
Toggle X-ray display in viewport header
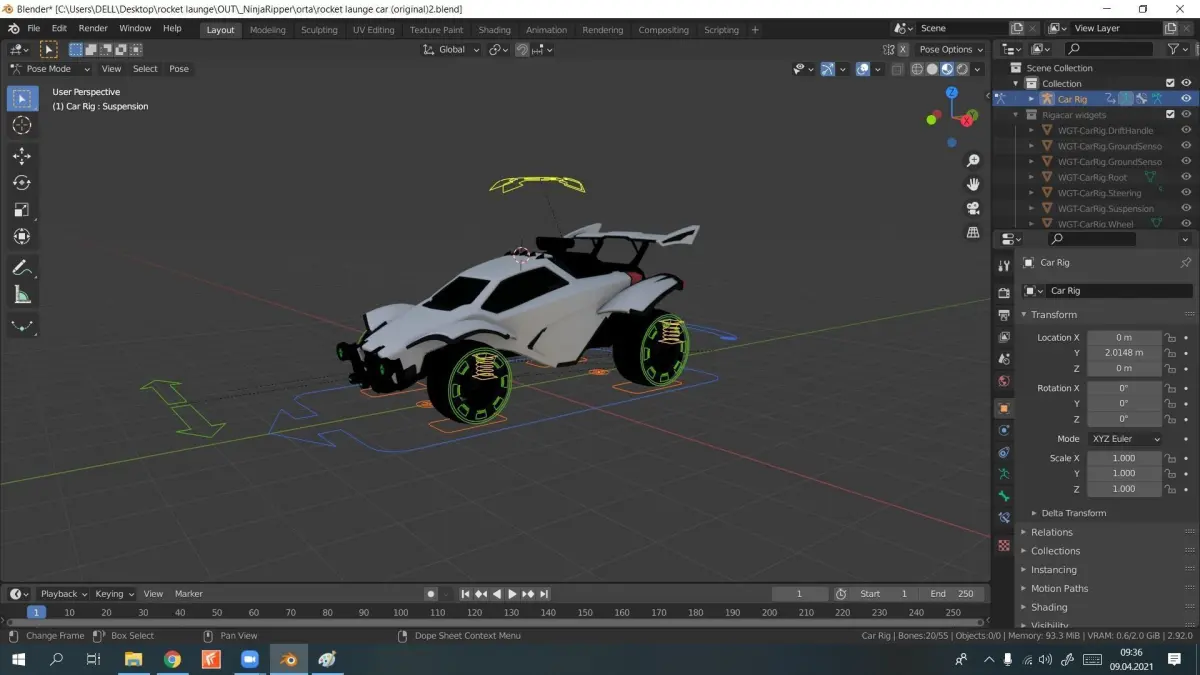coord(897,69)
